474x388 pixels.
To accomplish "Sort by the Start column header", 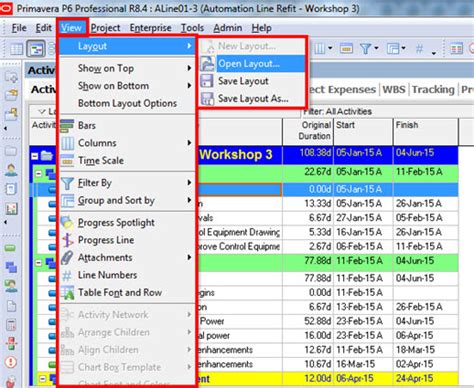I will 363,132.
